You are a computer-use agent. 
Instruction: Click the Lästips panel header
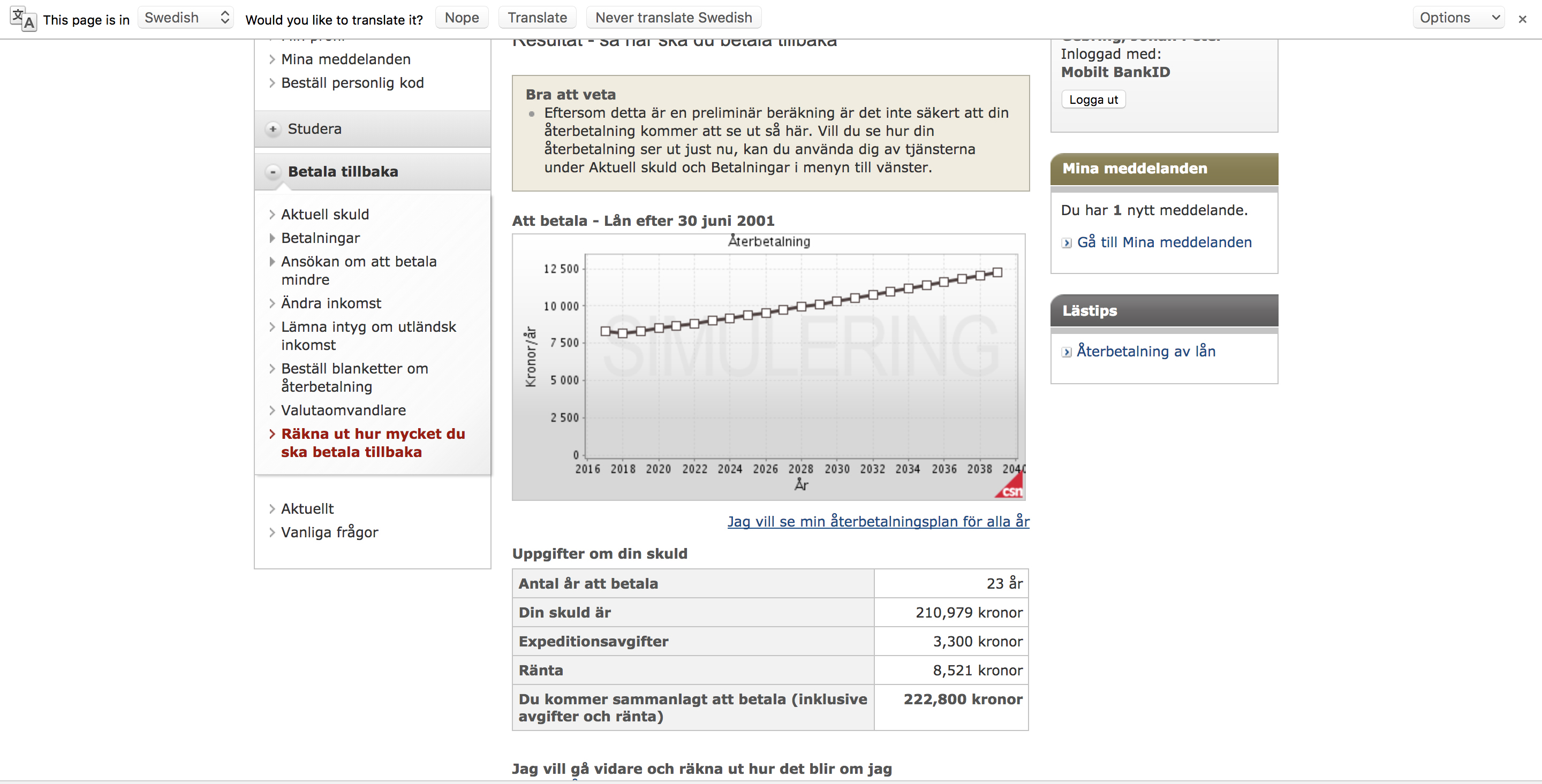click(1163, 310)
